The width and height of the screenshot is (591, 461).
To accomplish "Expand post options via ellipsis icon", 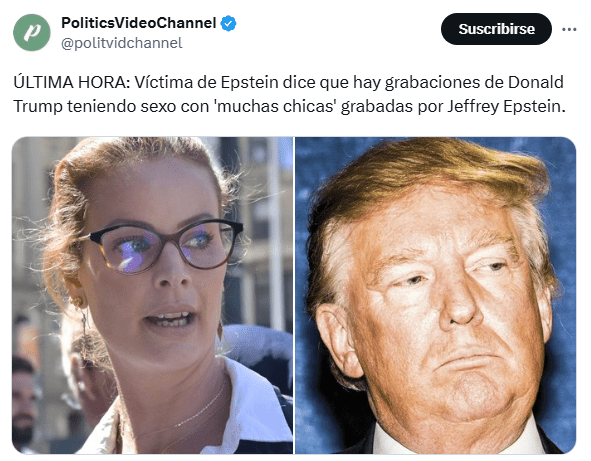I will pyautogui.click(x=569, y=29).
